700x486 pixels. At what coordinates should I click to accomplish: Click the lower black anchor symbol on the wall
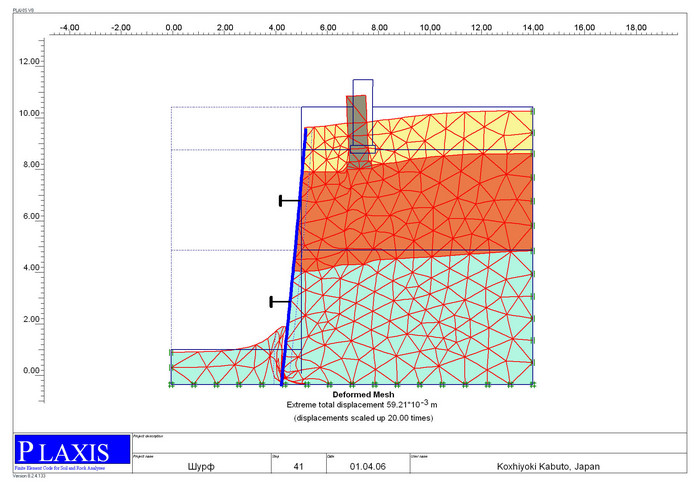pos(280,302)
